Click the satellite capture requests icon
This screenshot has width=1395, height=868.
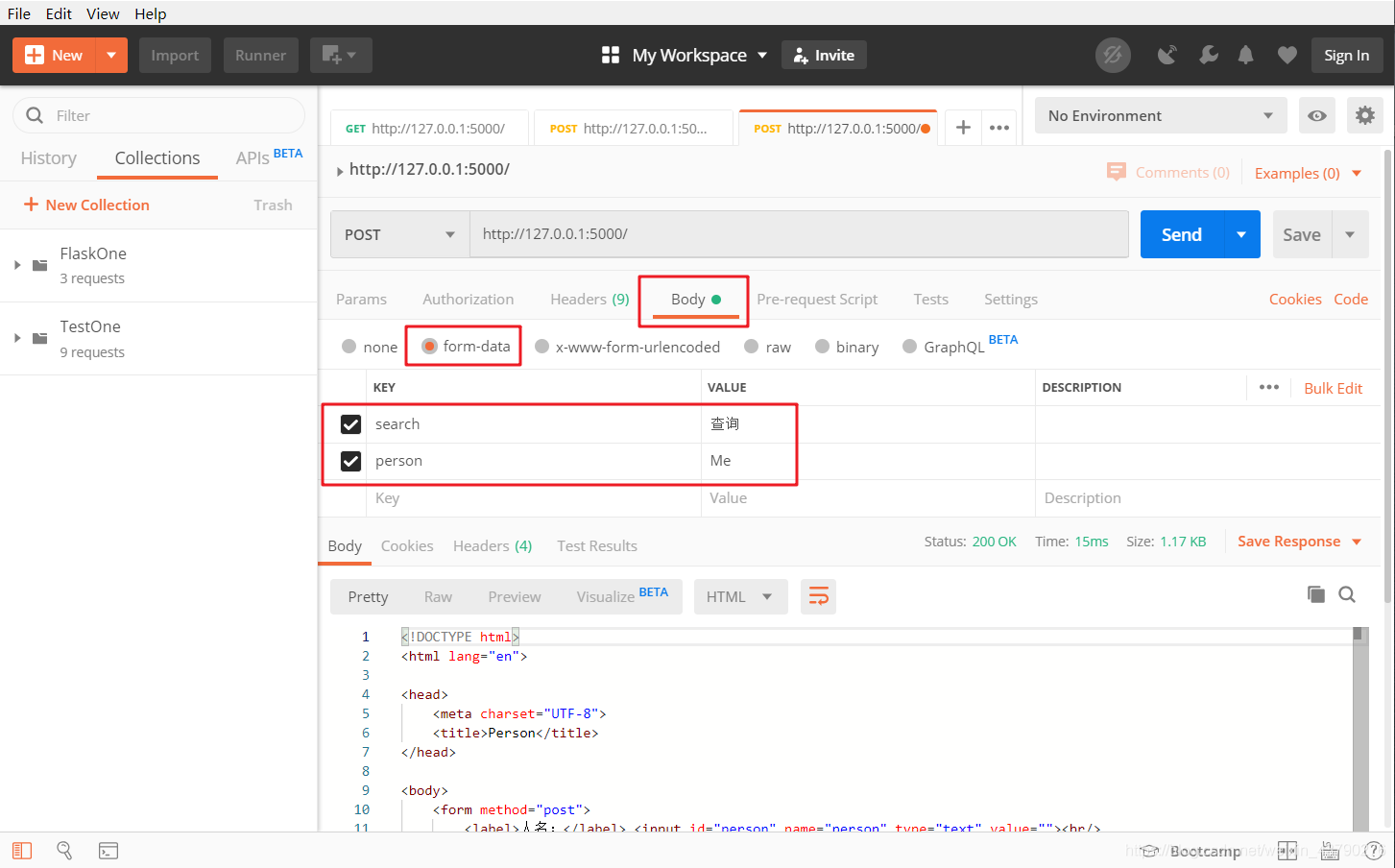(x=1167, y=55)
